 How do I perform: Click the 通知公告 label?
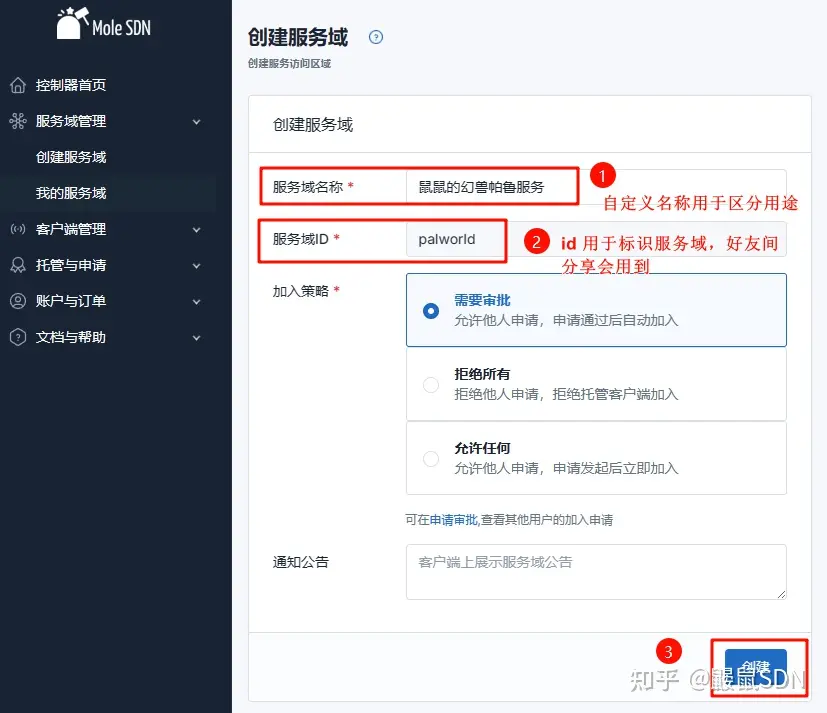(301, 562)
